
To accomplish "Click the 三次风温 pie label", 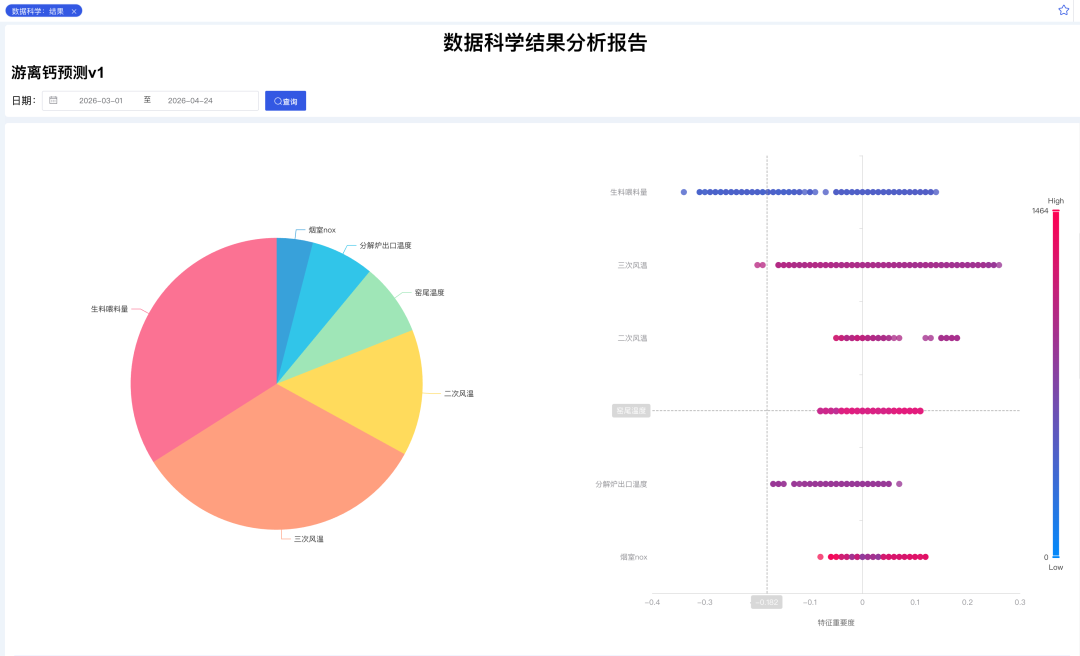I will coord(309,539).
